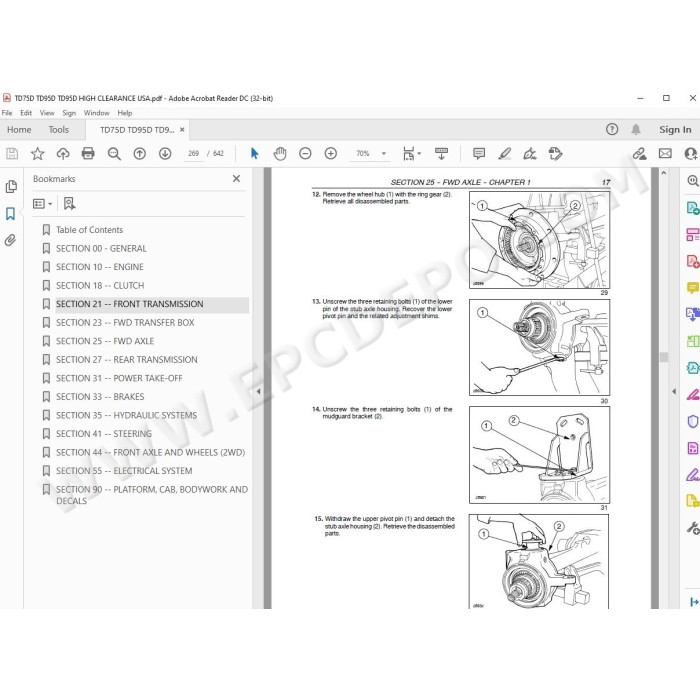Open the Edit menu

coord(26,113)
